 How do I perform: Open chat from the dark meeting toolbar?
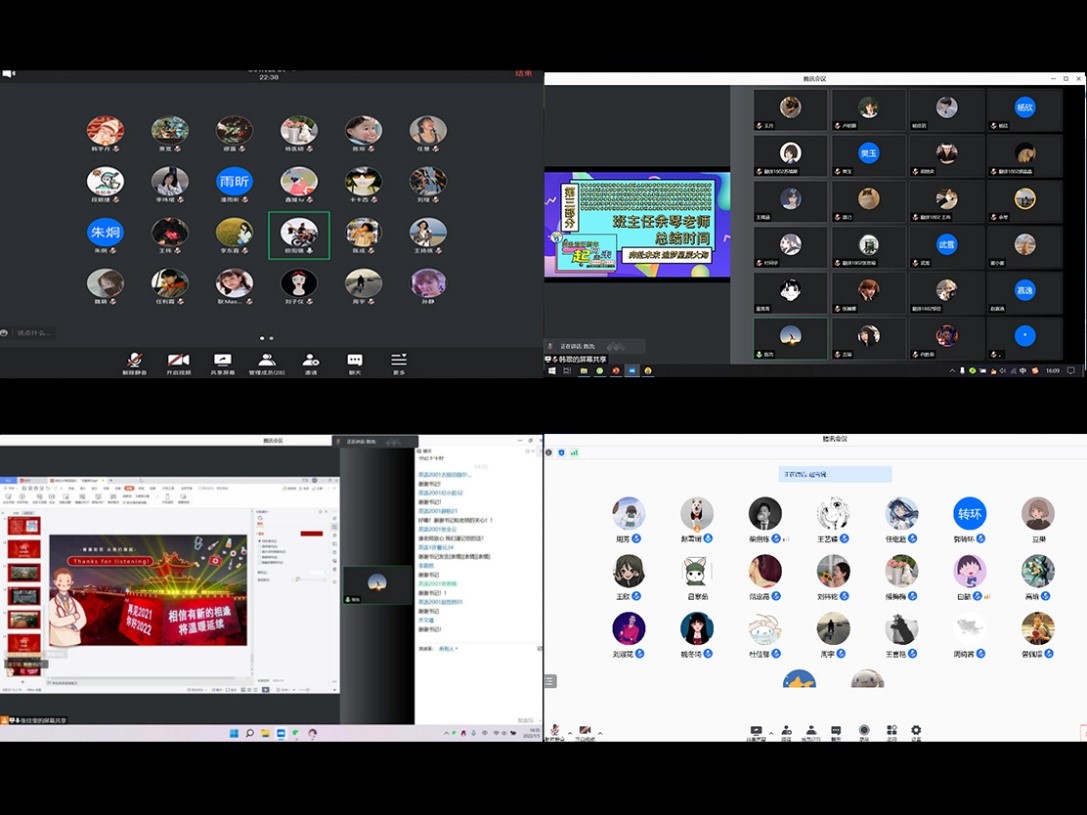pyautogui.click(x=355, y=361)
